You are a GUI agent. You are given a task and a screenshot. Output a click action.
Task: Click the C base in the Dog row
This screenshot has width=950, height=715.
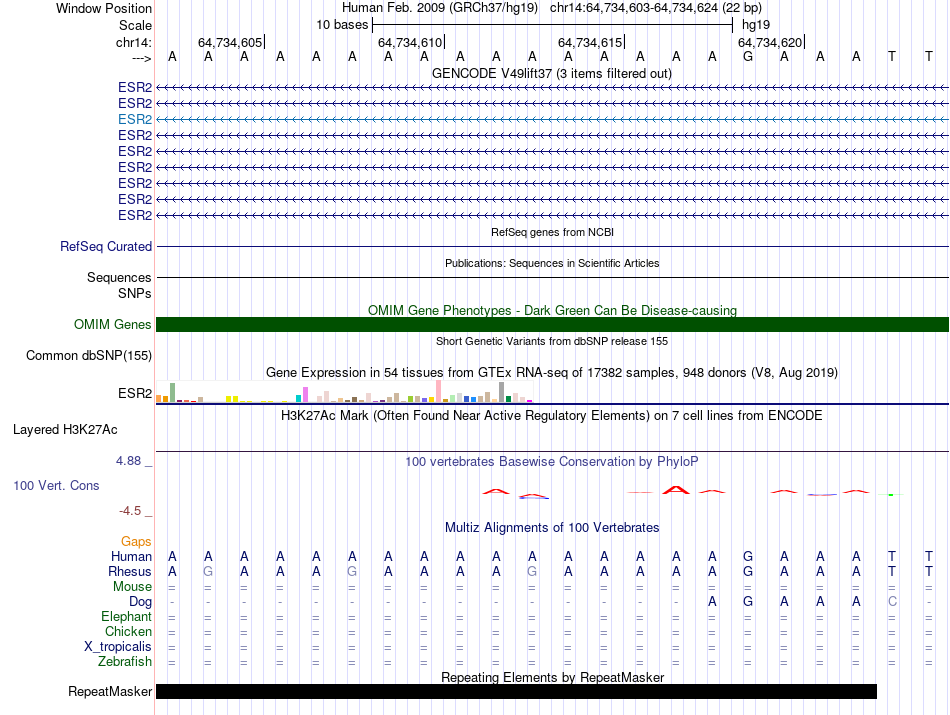[892, 602]
